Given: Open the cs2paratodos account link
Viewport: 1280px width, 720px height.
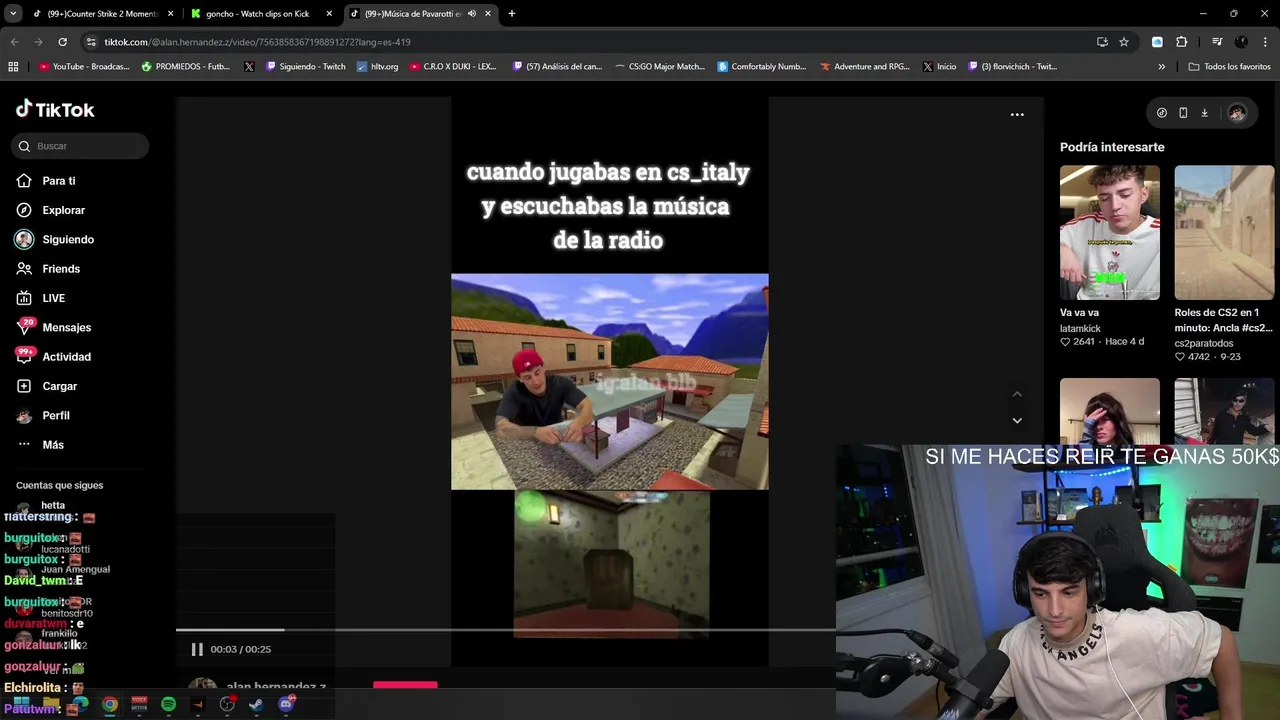Looking at the screenshot, I should [1204, 343].
